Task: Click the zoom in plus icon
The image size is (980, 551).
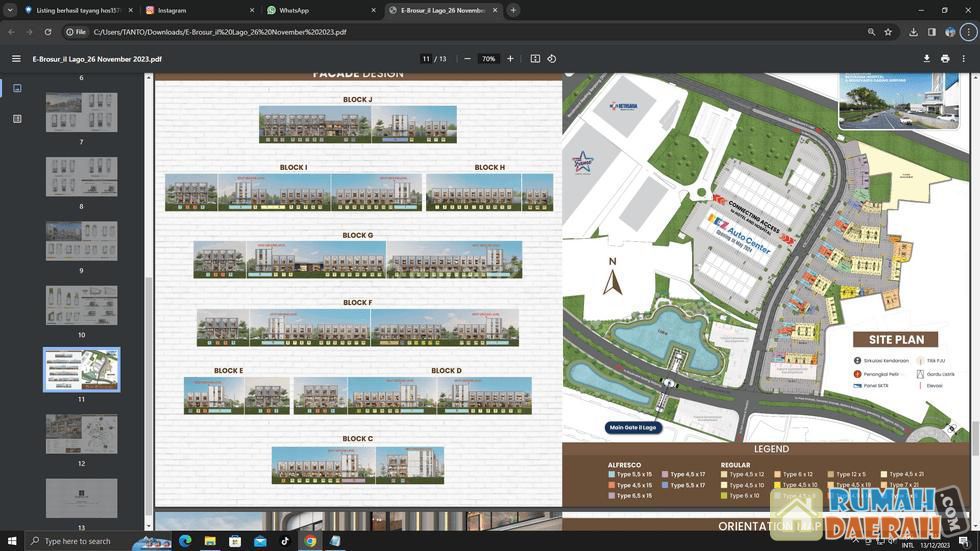Action: pyautogui.click(x=510, y=59)
